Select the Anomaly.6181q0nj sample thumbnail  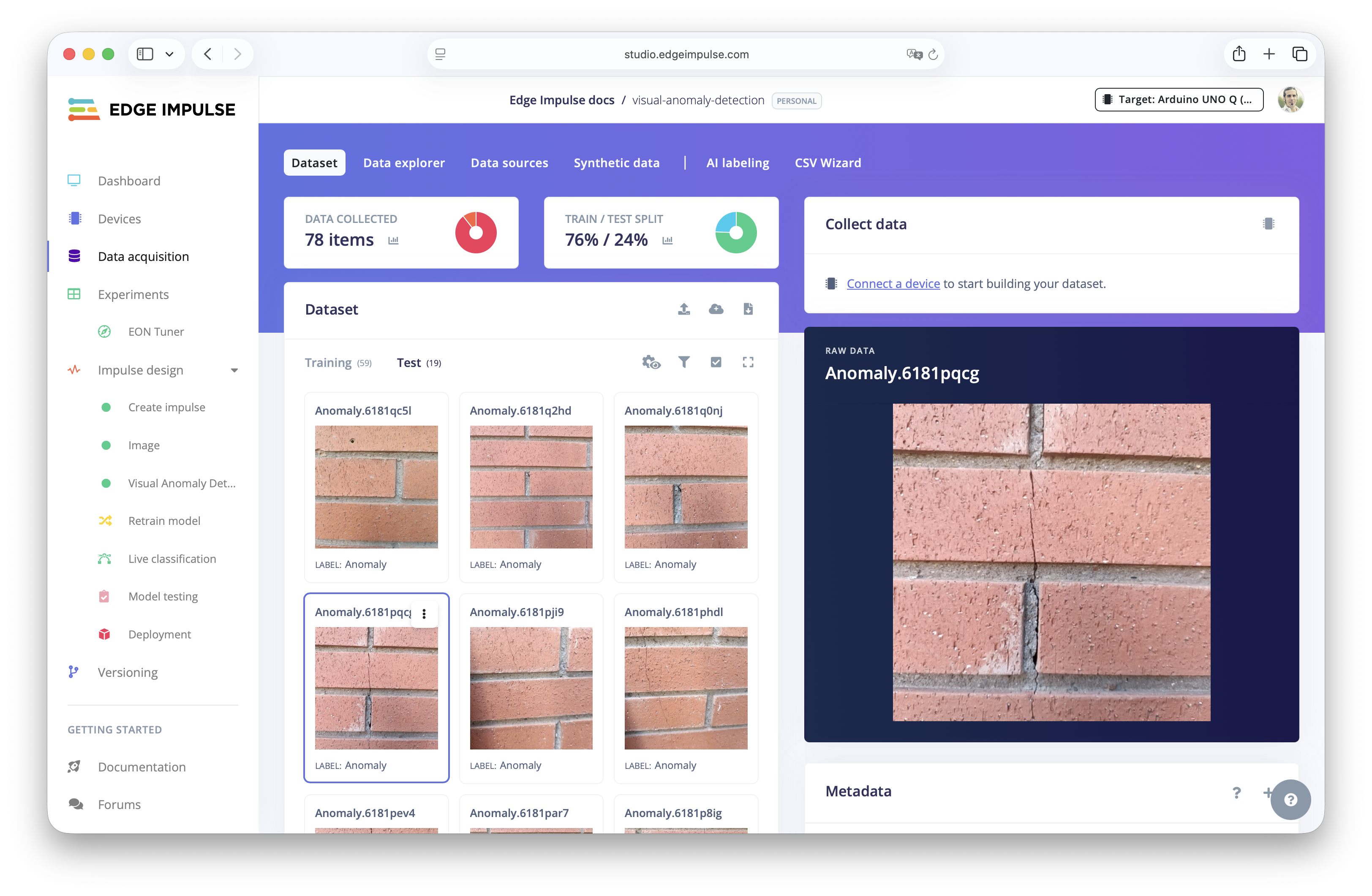686,487
